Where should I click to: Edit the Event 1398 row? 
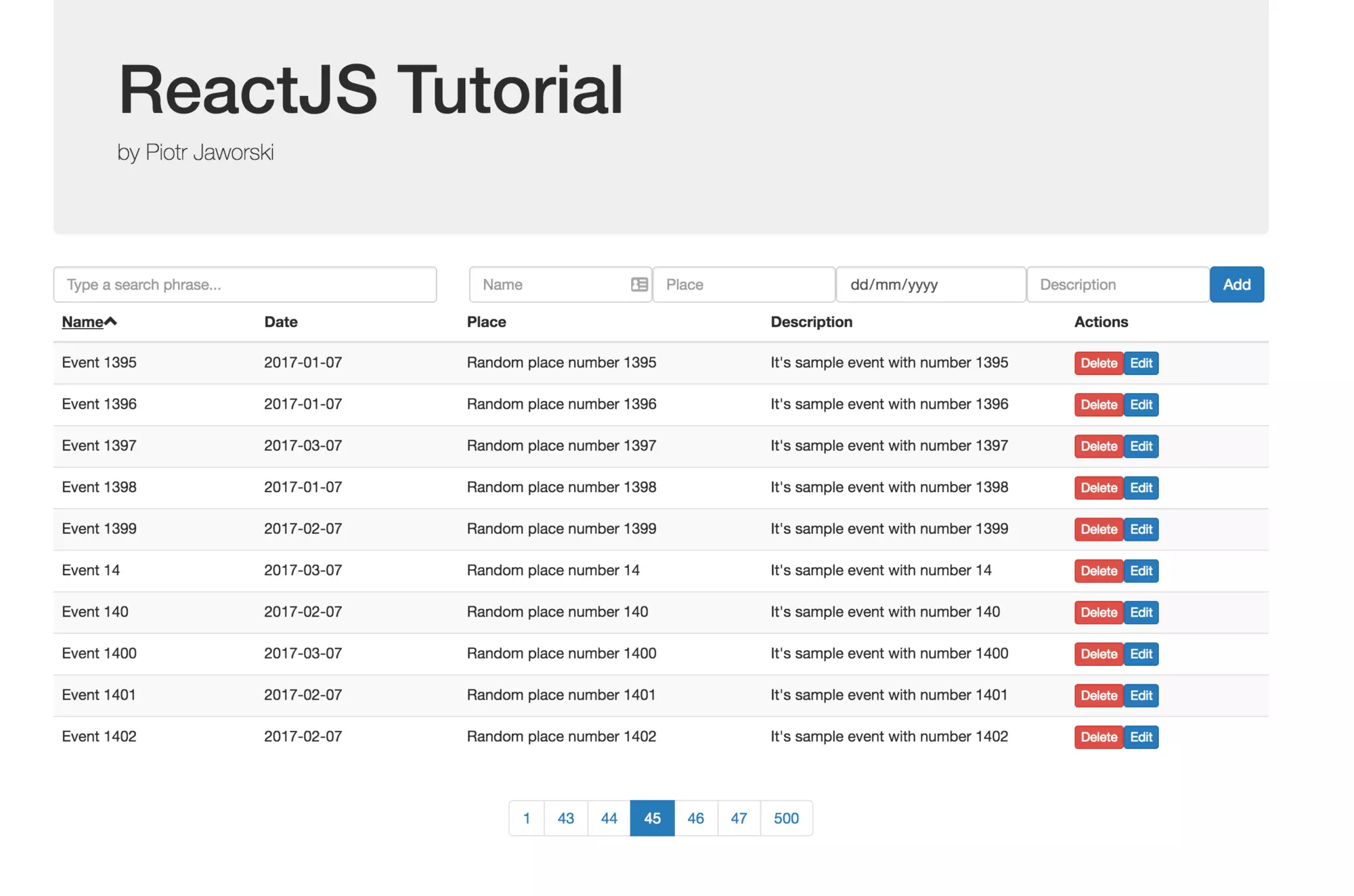point(1141,488)
